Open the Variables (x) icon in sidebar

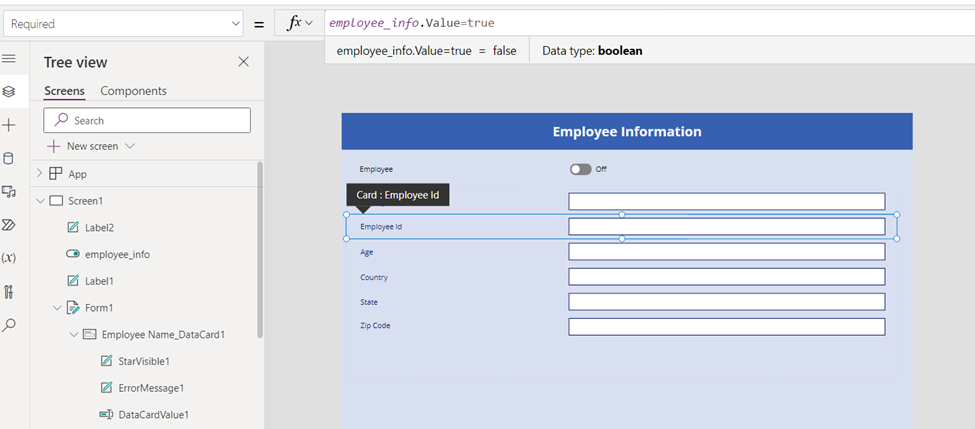pos(9,257)
